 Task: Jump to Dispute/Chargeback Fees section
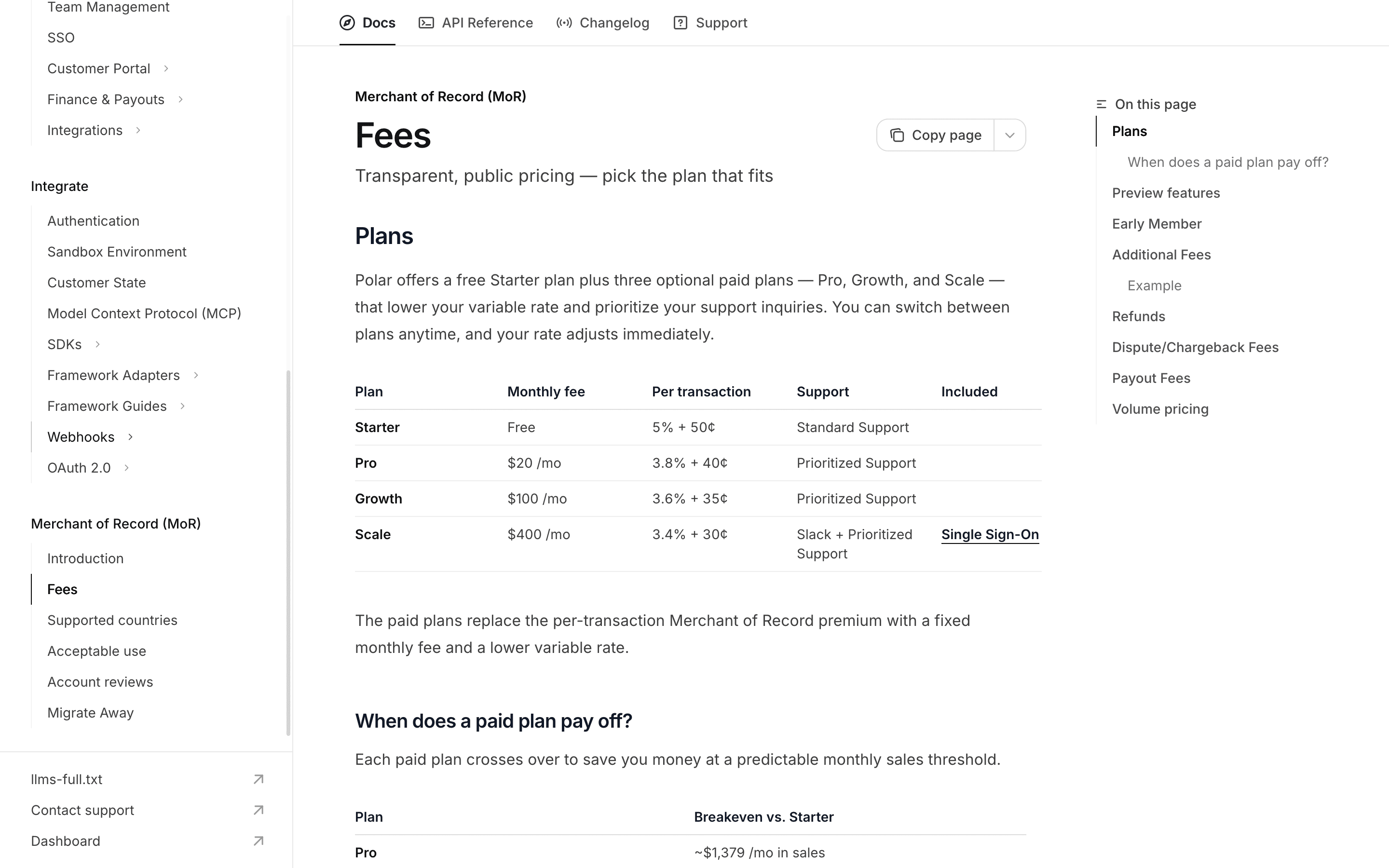1195,348
